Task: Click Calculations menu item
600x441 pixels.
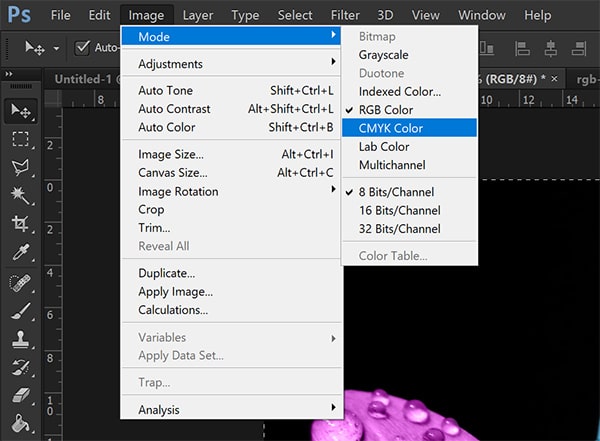Action: tap(231, 310)
